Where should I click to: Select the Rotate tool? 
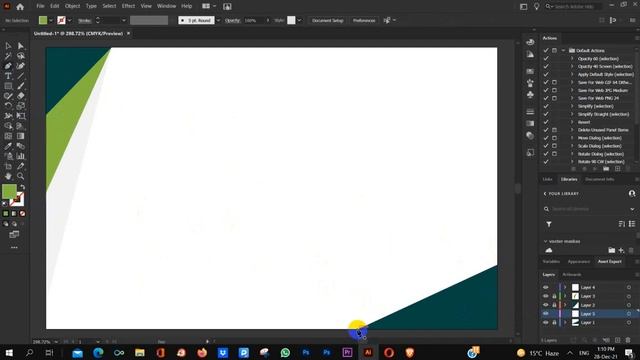[8, 106]
